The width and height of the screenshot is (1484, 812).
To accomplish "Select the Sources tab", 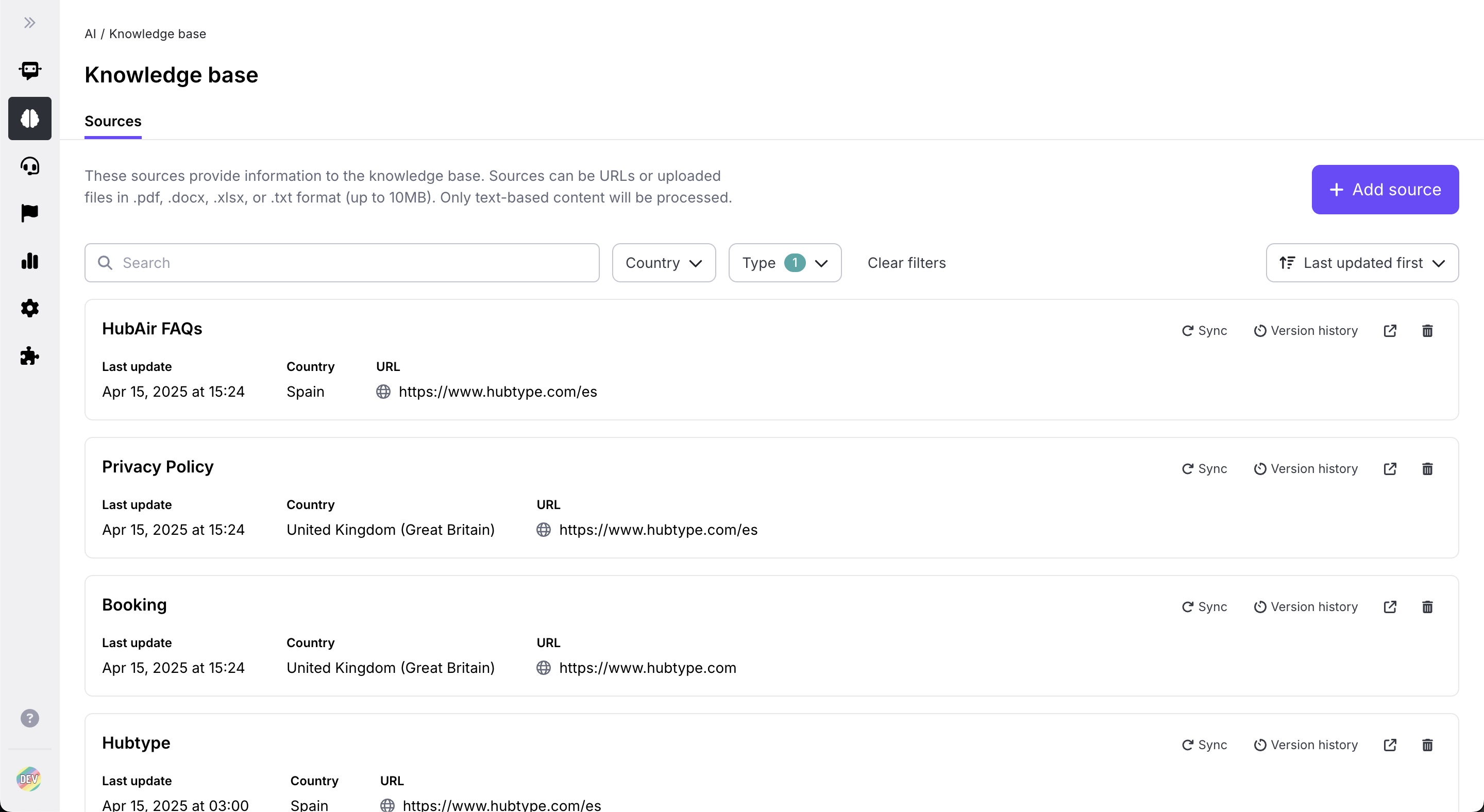I will click(113, 121).
